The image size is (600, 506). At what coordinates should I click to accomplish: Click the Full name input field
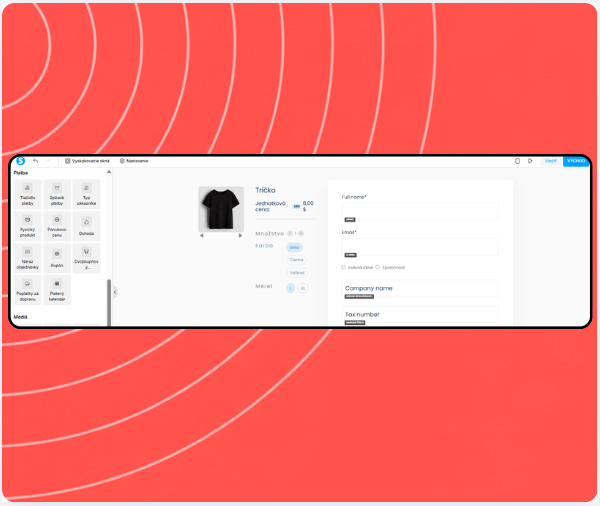420,211
